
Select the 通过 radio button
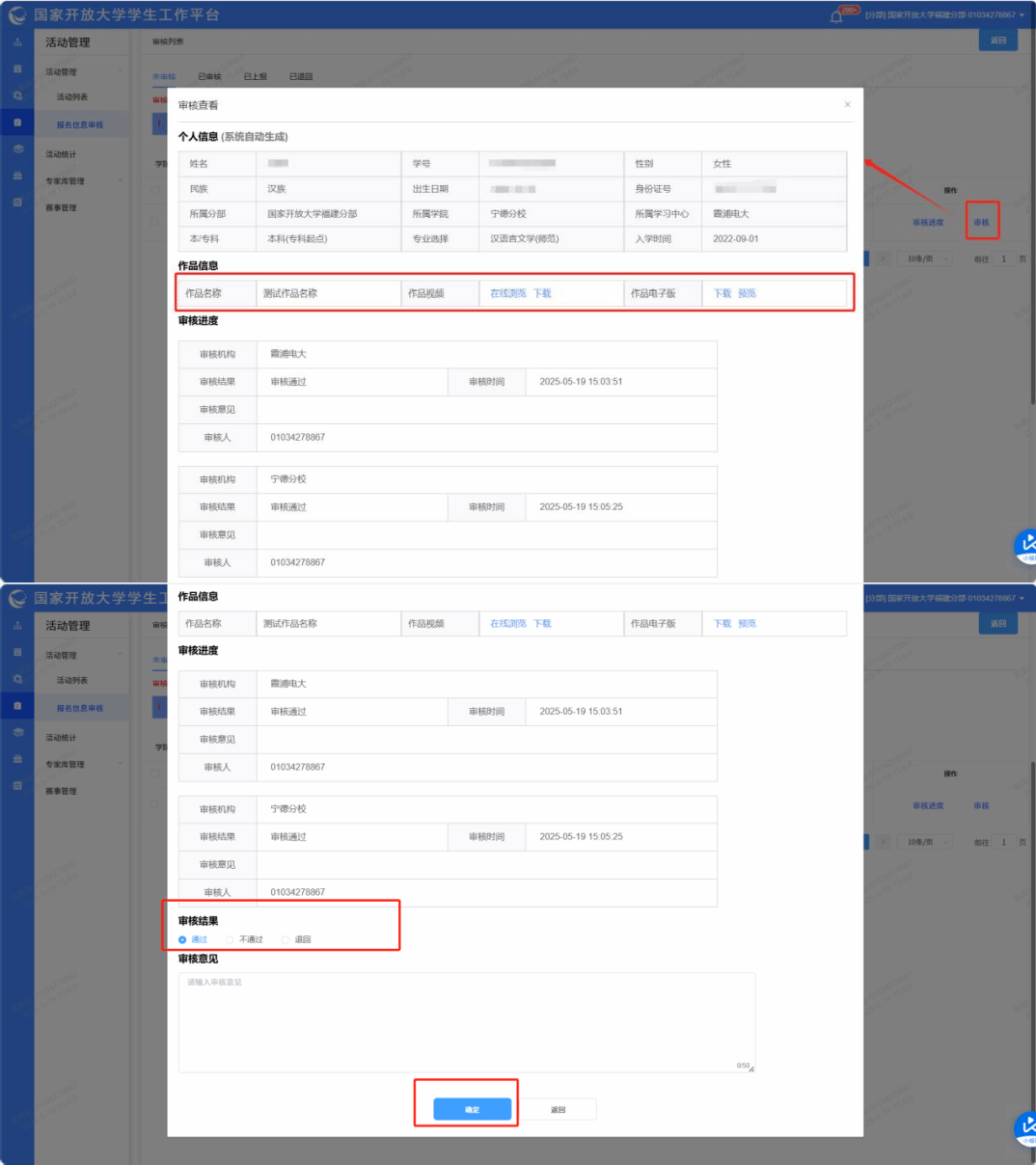tap(182, 939)
